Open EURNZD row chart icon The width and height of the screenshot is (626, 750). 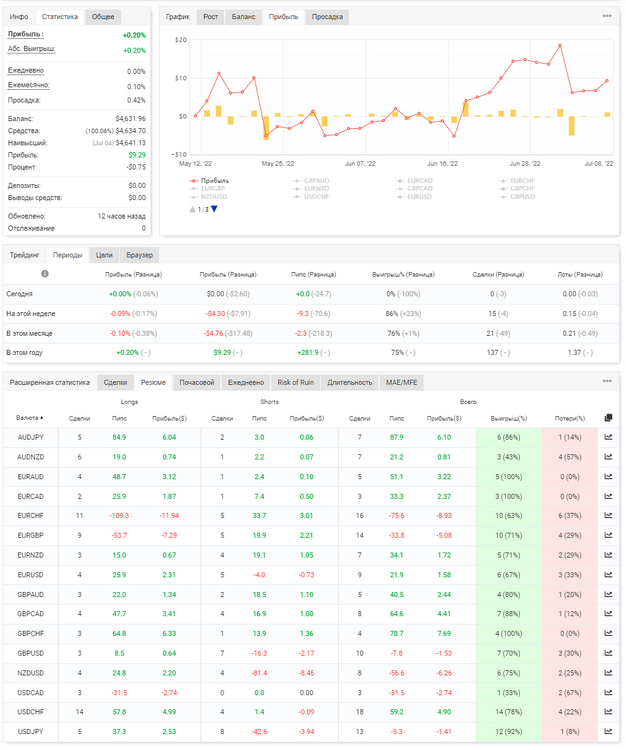pyautogui.click(x=608, y=554)
